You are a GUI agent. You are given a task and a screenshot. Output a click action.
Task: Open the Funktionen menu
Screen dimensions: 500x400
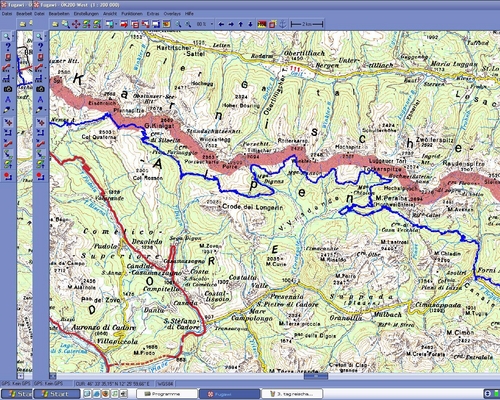pyautogui.click(x=132, y=14)
